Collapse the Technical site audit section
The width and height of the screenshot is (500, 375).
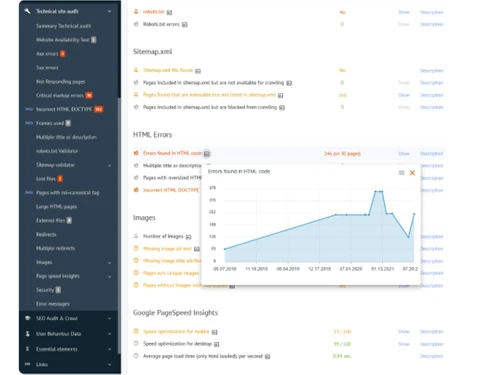click(109, 11)
